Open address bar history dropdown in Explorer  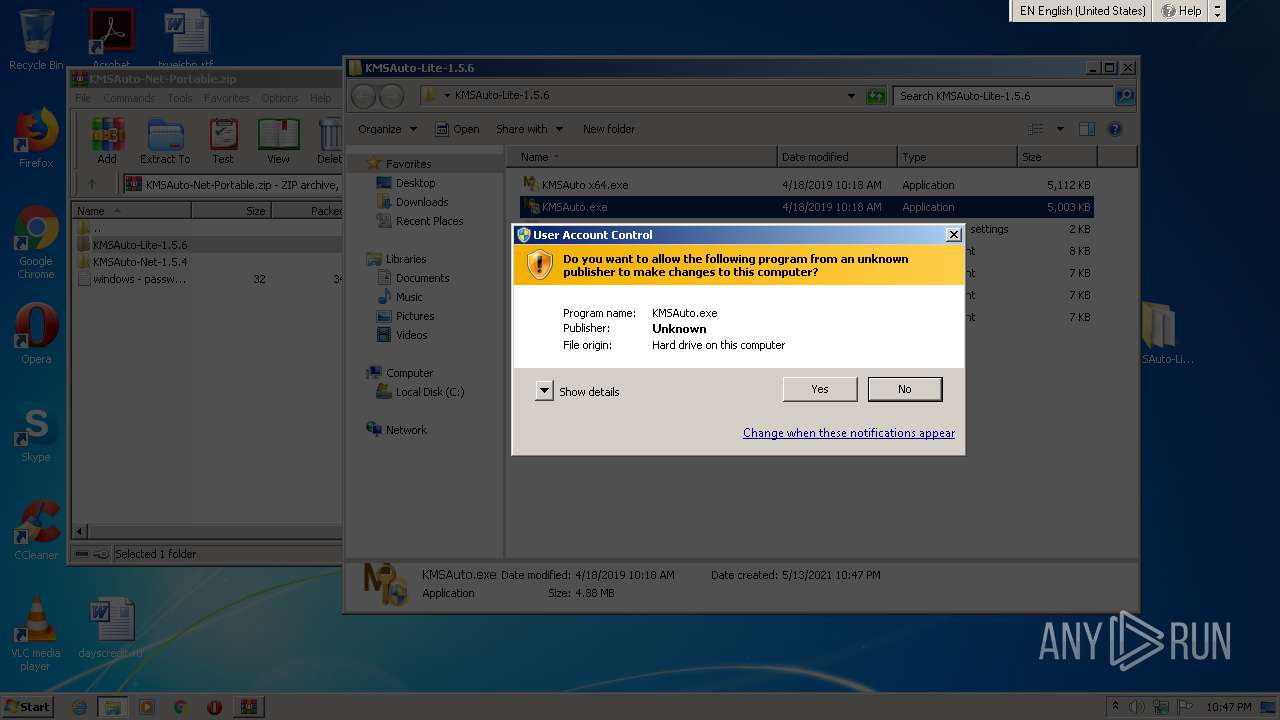pyautogui.click(x=851, y=96)
